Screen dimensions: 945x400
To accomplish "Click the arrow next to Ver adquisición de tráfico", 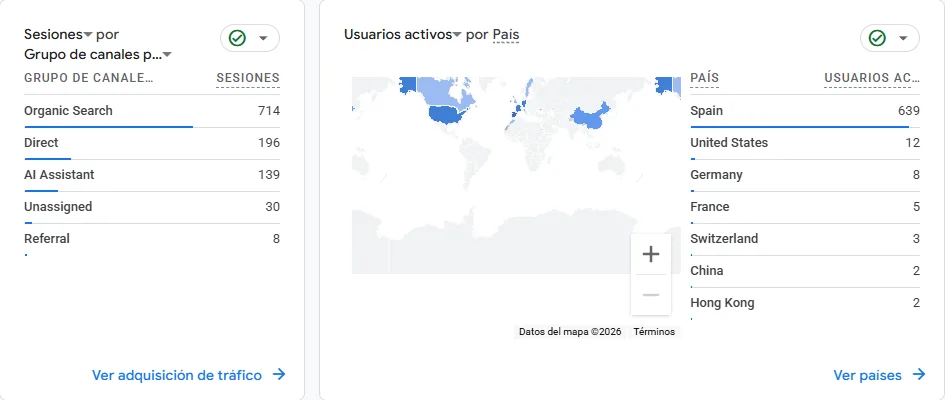I will point(278,375).
